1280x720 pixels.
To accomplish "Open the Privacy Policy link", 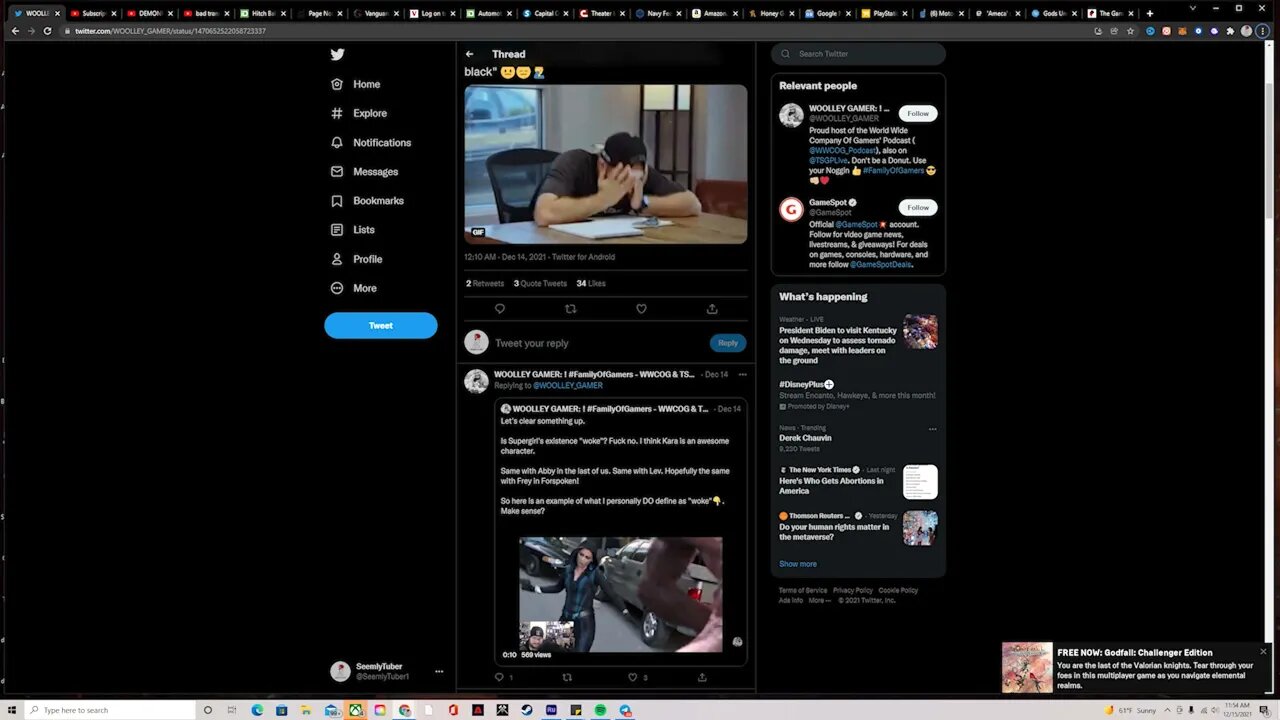I will [853, 590].
